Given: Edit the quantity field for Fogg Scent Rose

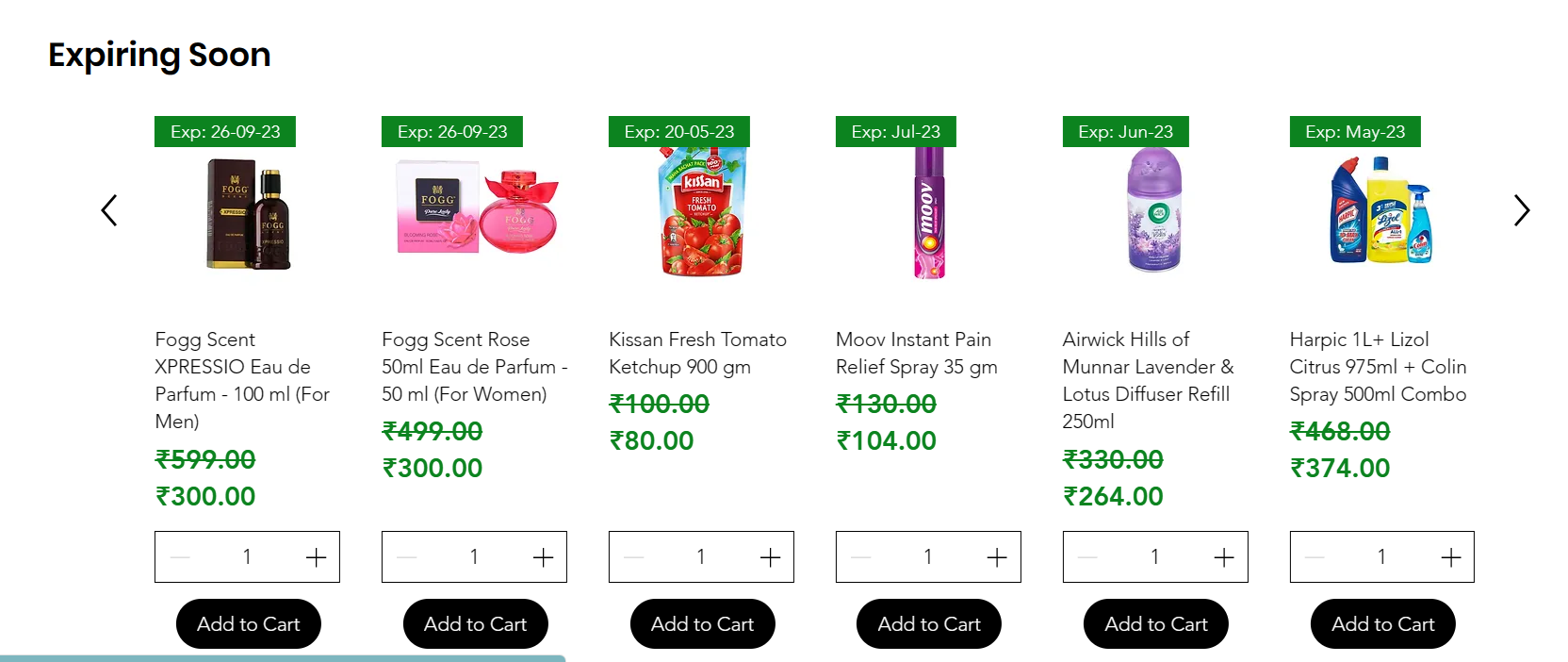Looking at the screenshot, I should tap(474, 557).
